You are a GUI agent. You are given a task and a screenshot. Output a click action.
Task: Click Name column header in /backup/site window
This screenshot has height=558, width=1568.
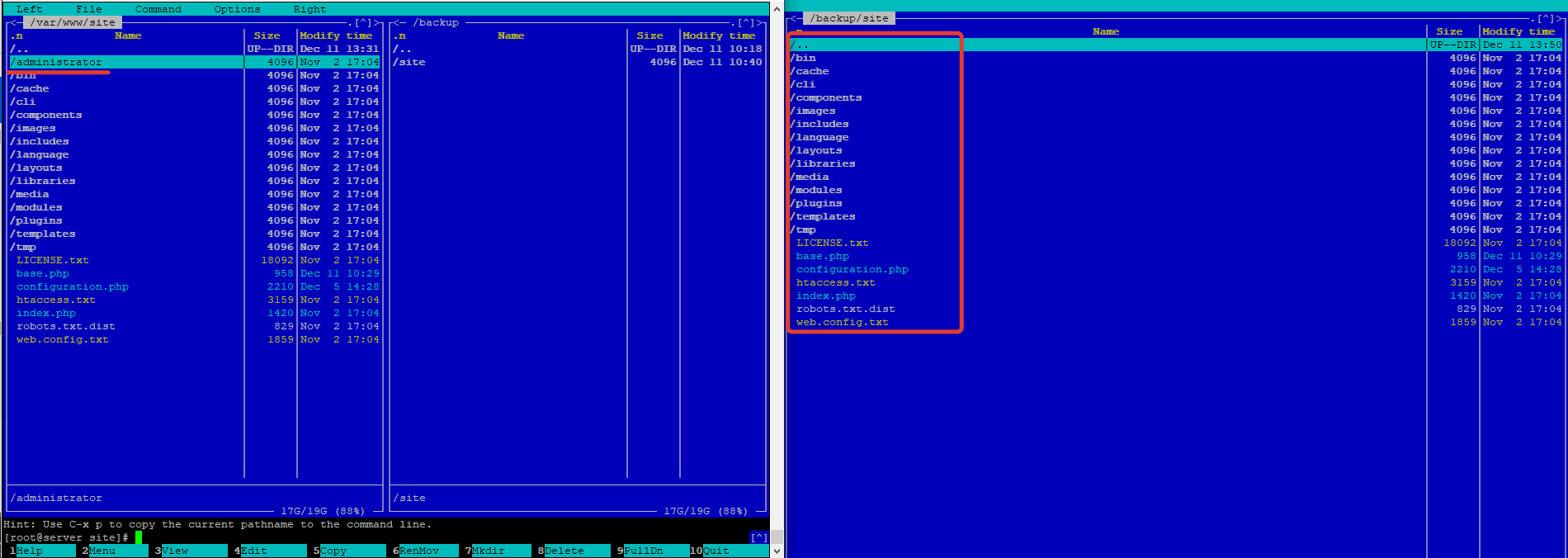click(x=1106, y=31)
